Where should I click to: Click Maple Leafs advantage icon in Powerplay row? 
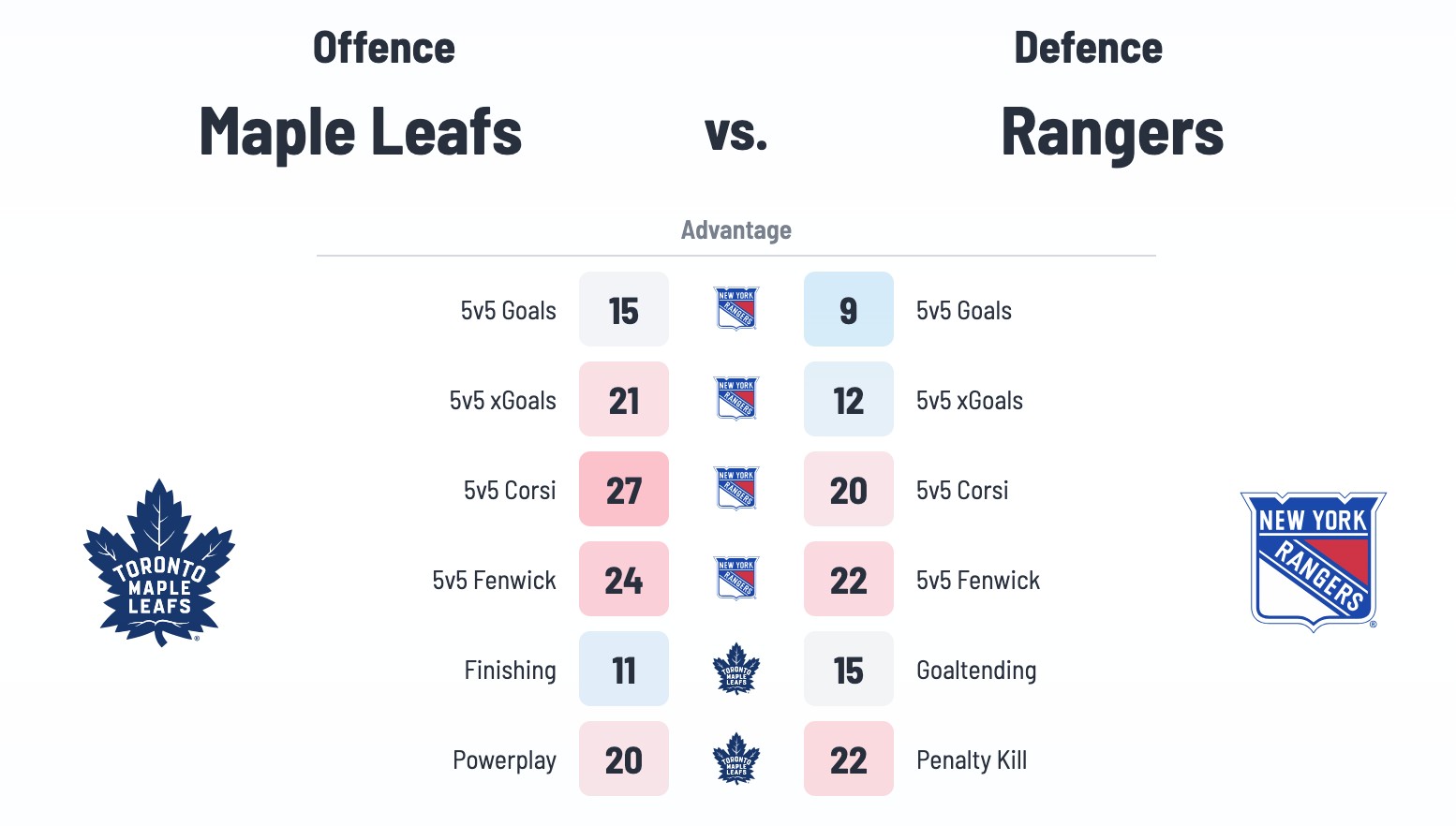point(736,759)
